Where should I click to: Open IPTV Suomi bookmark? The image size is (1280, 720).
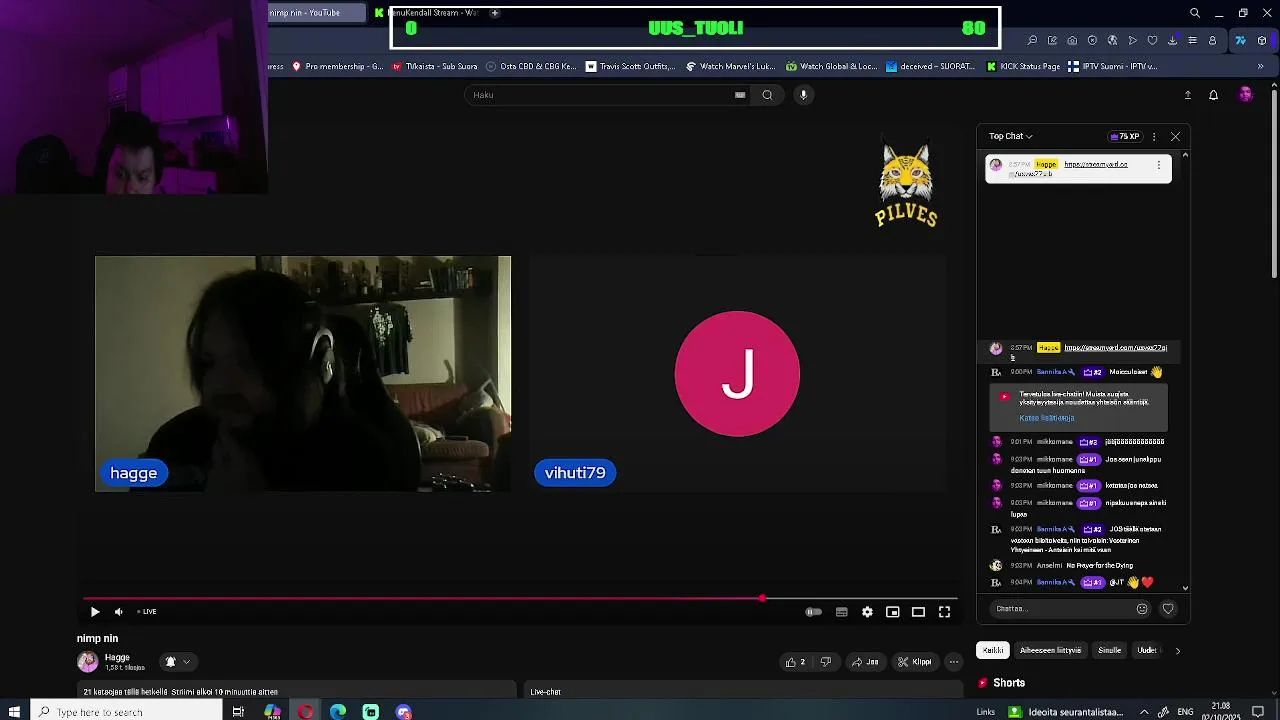point(1113,67)
